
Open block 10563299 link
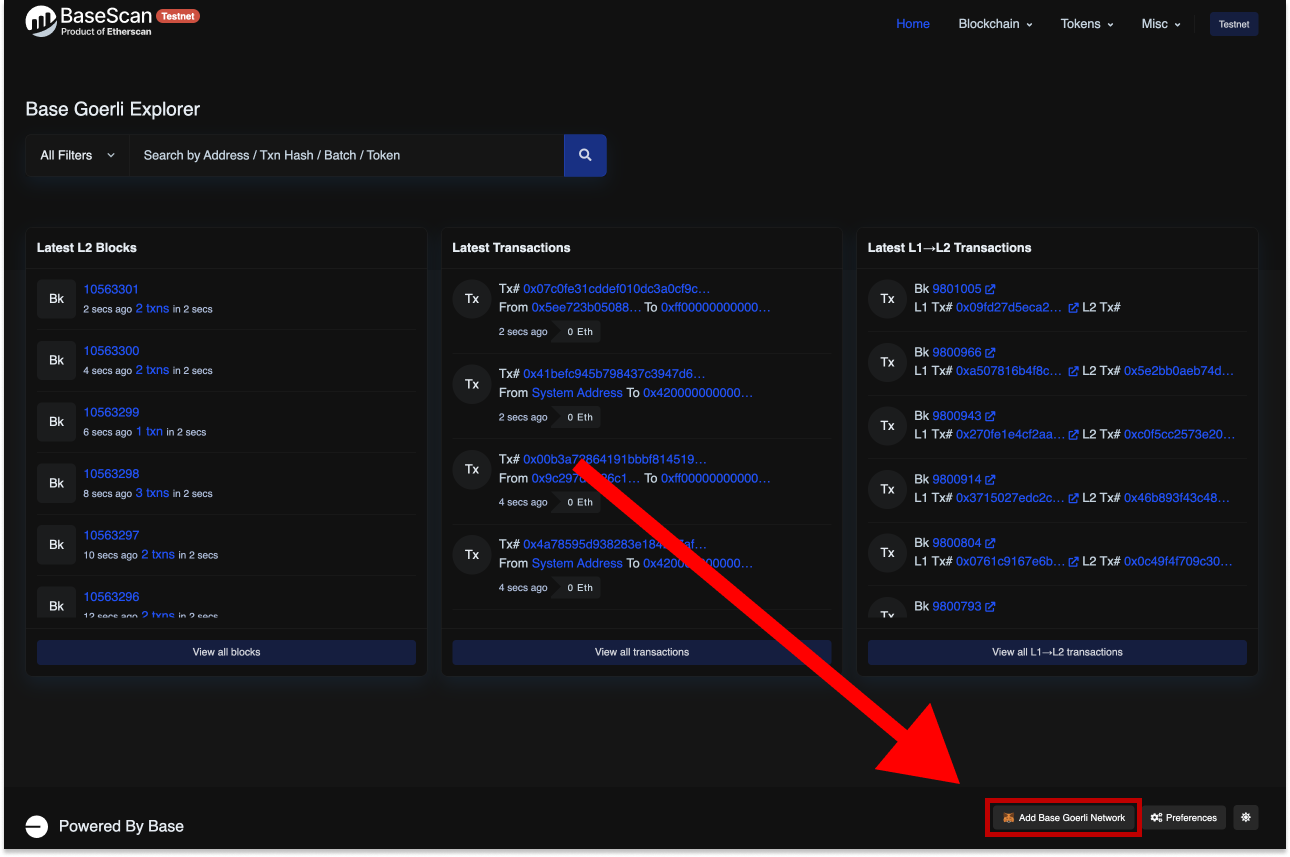tap(111, 412)
